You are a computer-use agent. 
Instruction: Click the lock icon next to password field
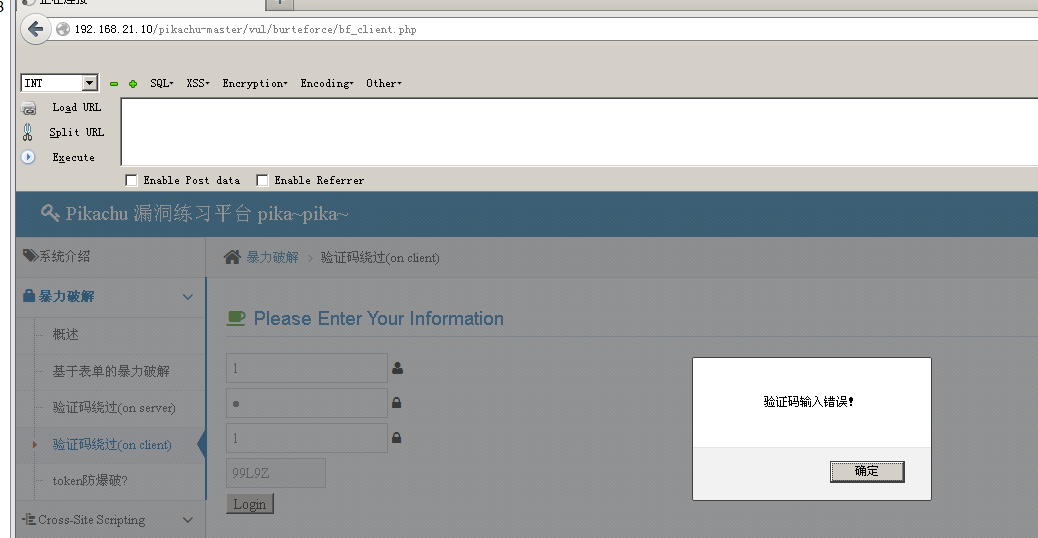(397, 402)
